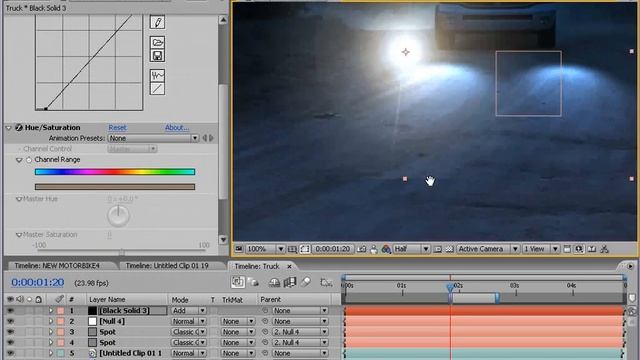Enable motion blur icon in timeline

pos(305,282)
